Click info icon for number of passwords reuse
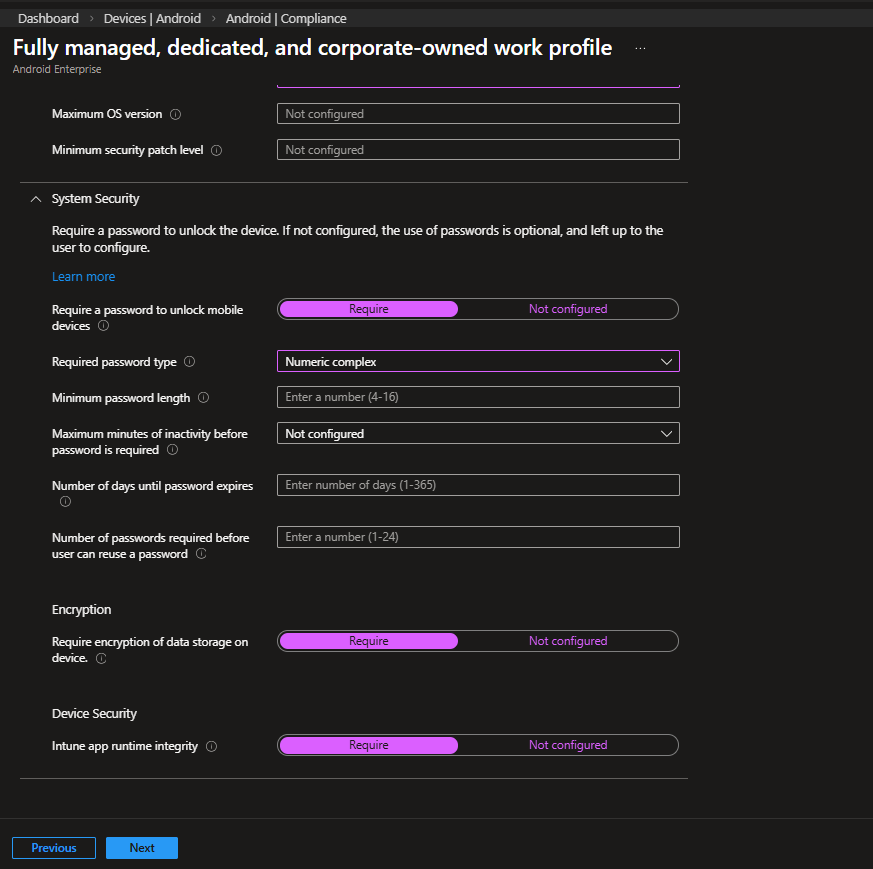 pyautogui.click(x=201, y=554)
